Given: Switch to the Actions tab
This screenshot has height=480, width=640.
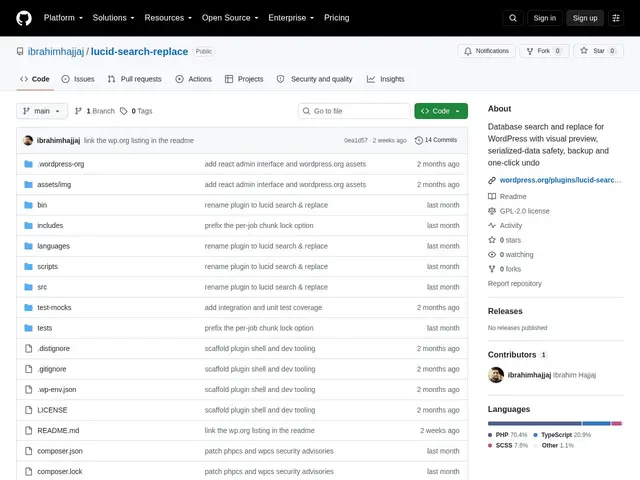Looking at the screenshot, I should tap(193, 79).
